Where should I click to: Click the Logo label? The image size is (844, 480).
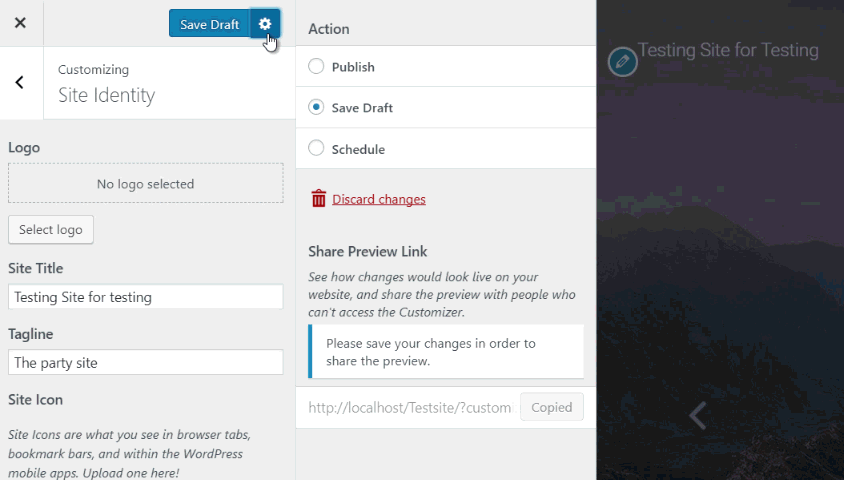click(x=24, y=147)
